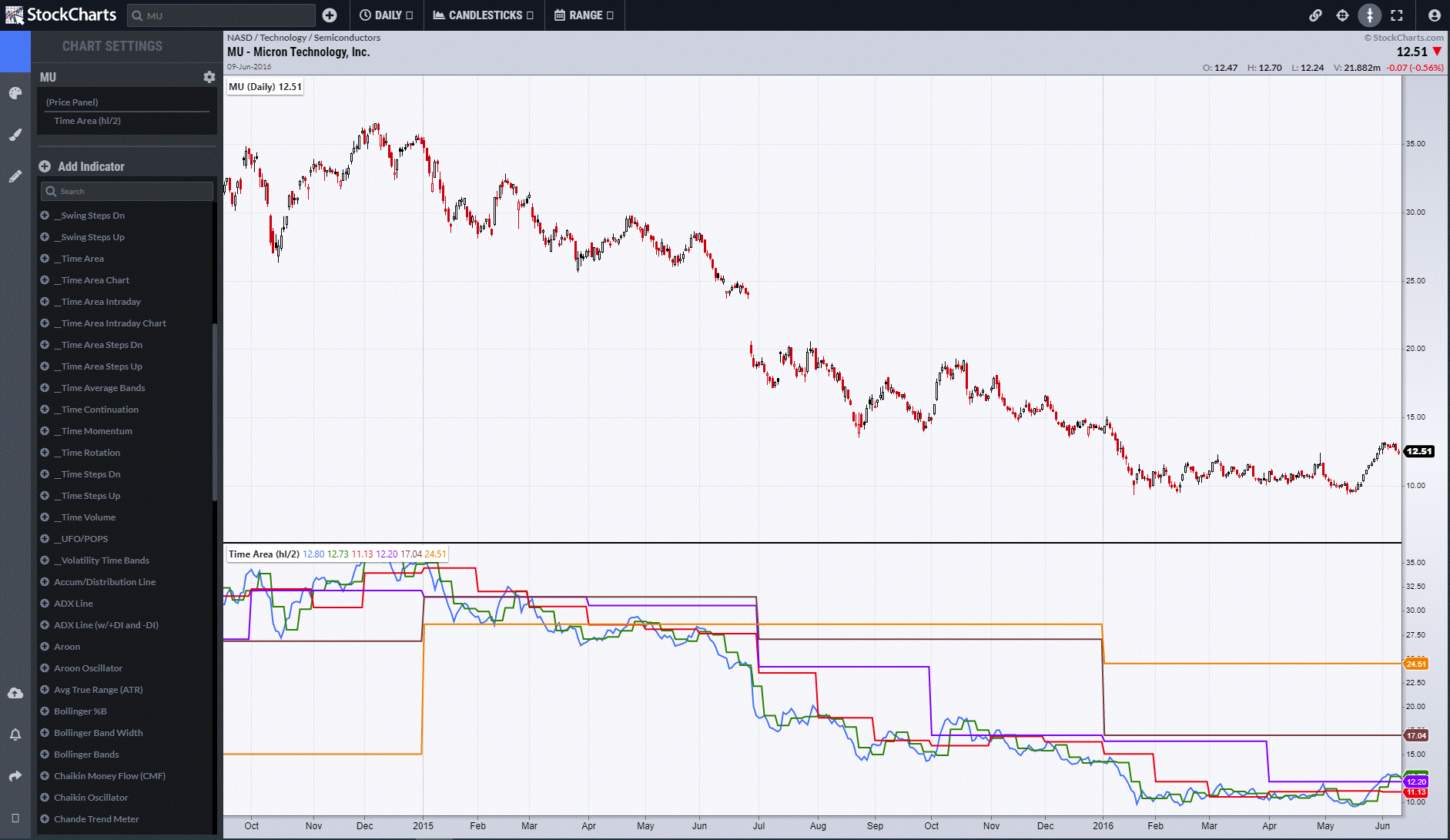1450x840 pixels.
Task: Open the user account icon
Action: point(1434,15)
